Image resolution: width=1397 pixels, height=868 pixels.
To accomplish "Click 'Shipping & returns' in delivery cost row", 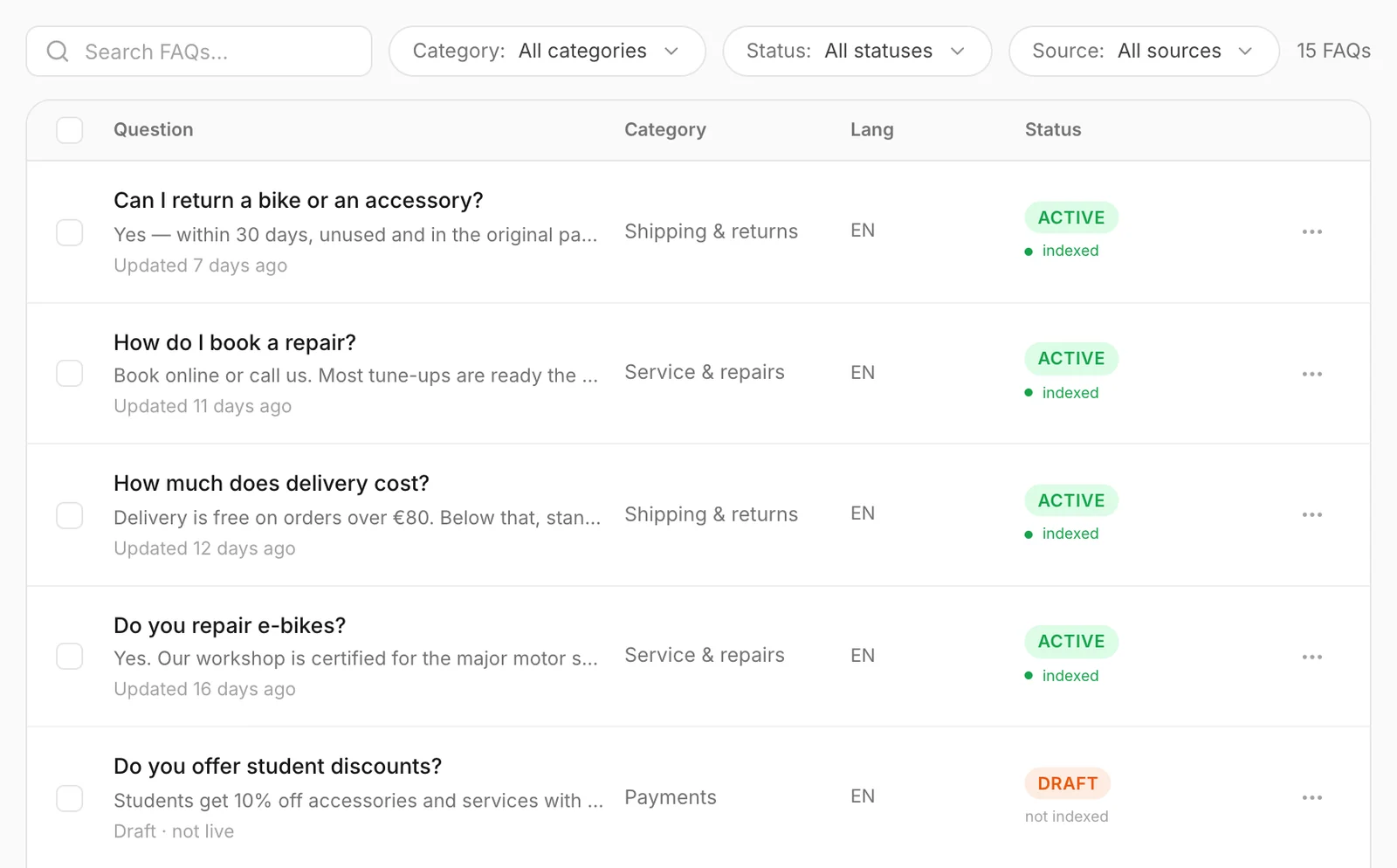I will coord(712,514).
